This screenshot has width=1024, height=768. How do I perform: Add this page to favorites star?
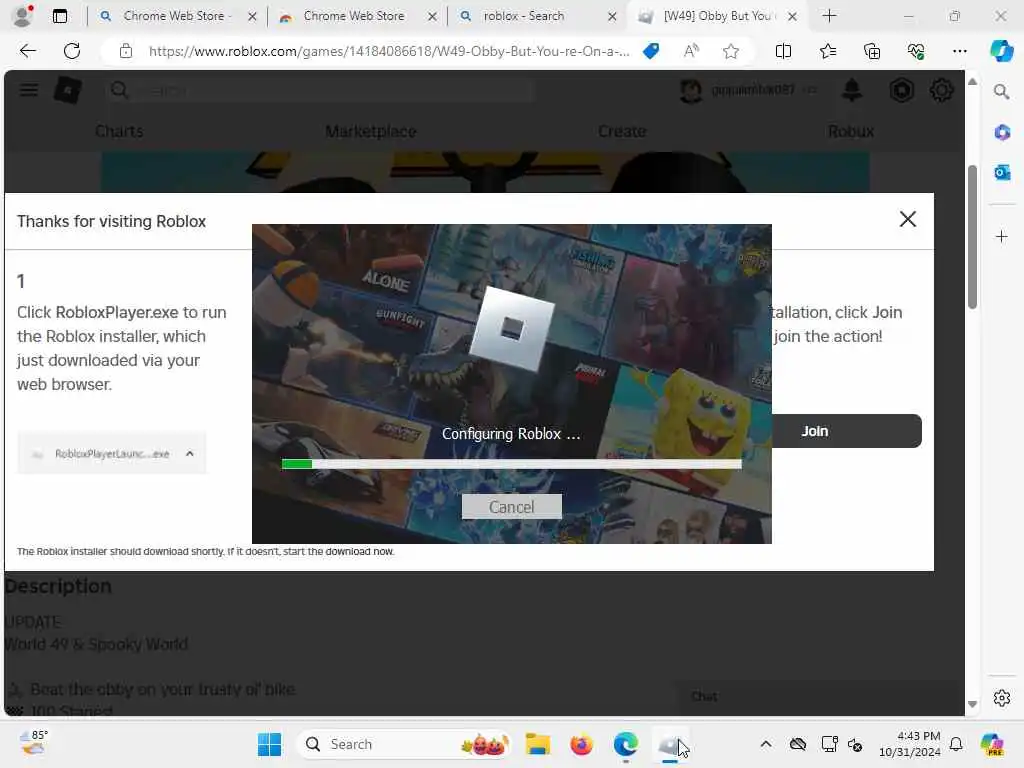pos(731,51)
